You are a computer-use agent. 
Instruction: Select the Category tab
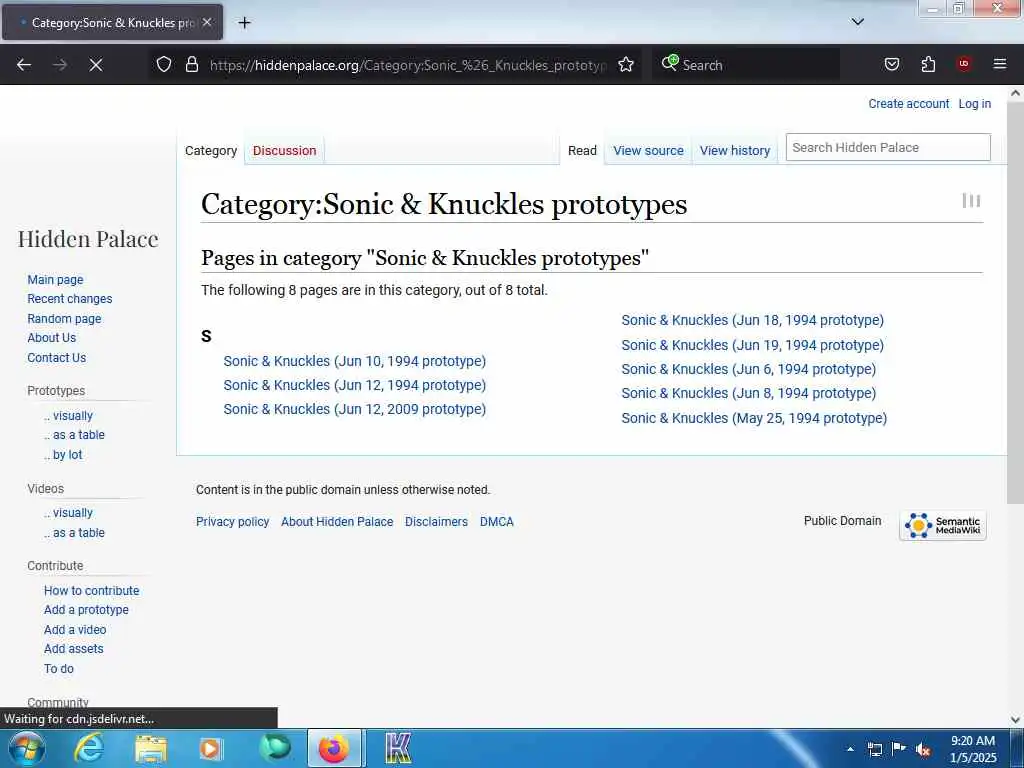tap(211, 150)
